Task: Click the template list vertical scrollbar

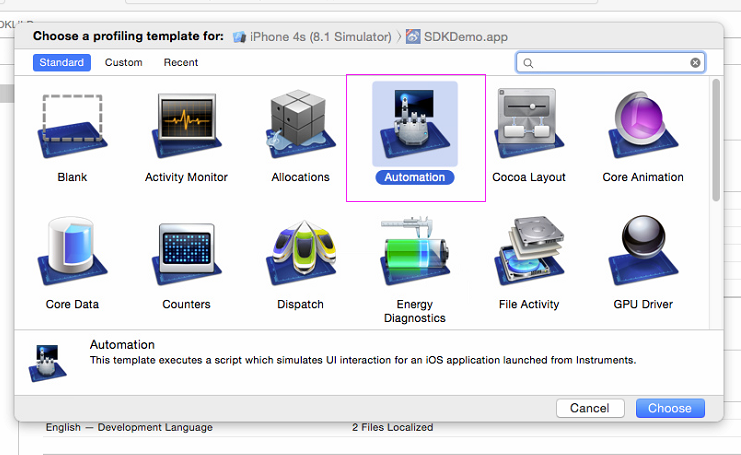Action: (x=716, y=140)
